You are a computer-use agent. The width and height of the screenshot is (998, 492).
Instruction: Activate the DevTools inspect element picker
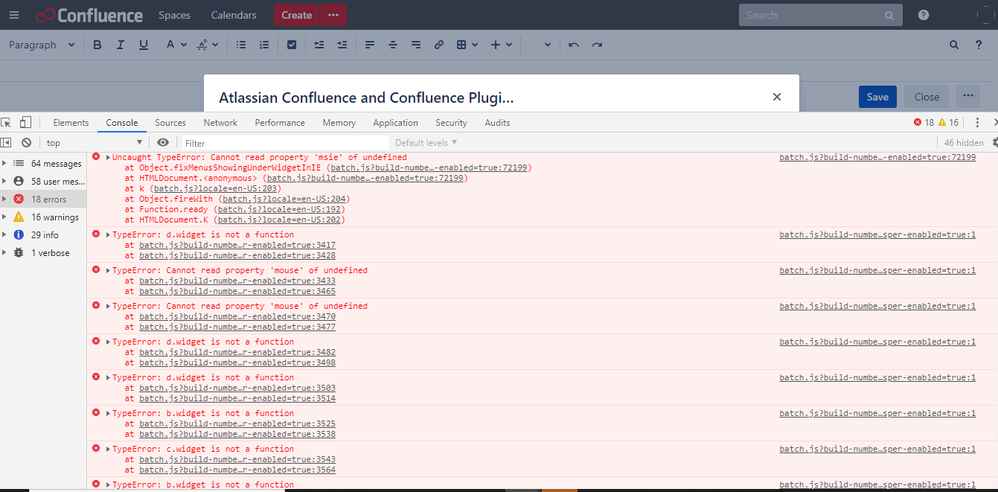coord(6,122)
